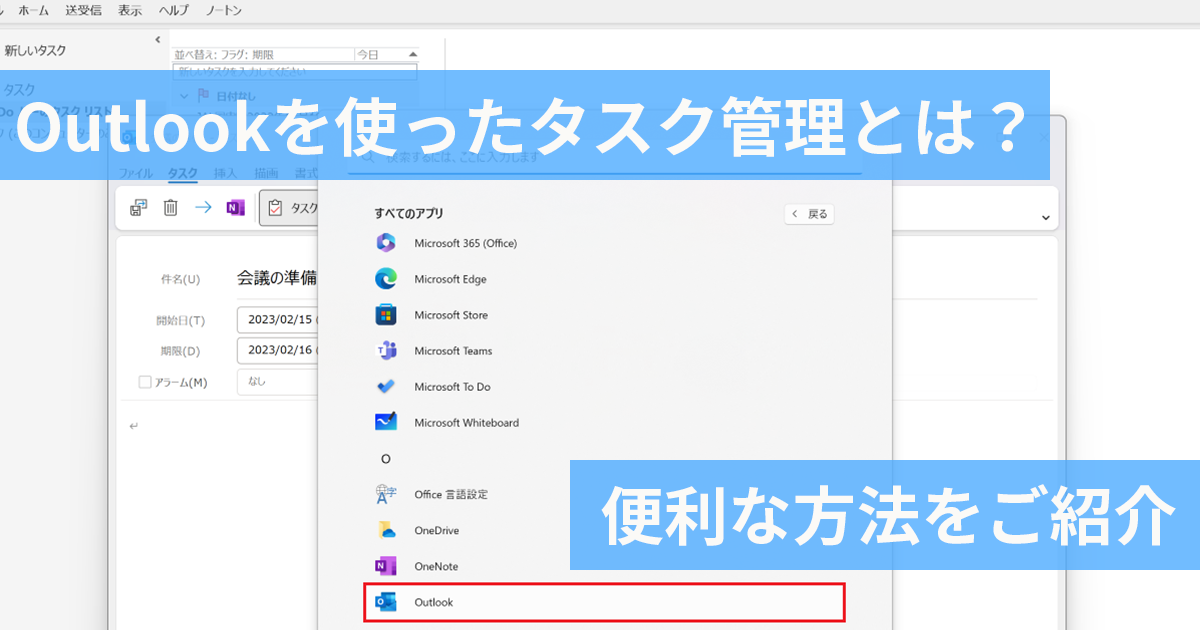Image resolution: width=1200 pixels, height=630 pixels.
Task: Click the 件名(U) subject field 会議の準備
Action: (x=277, y=279)
